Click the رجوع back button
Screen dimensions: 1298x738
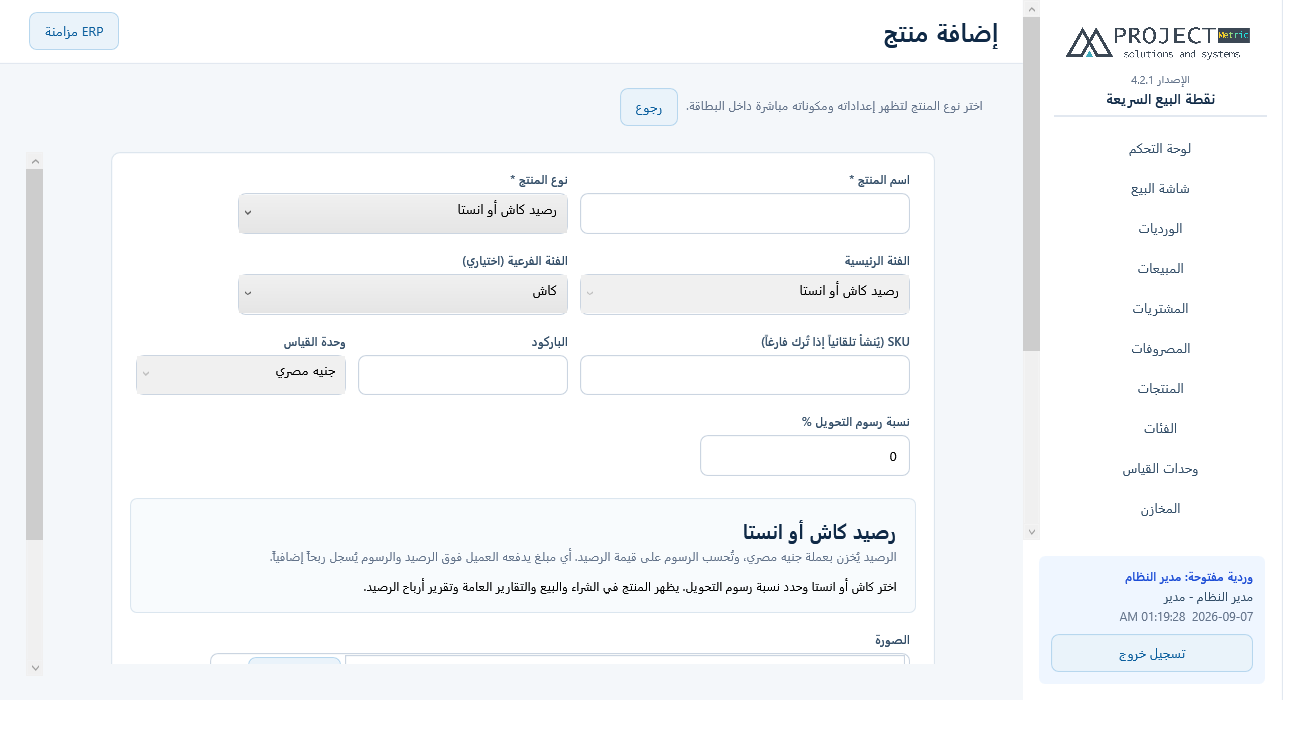(x=649, y=107)
